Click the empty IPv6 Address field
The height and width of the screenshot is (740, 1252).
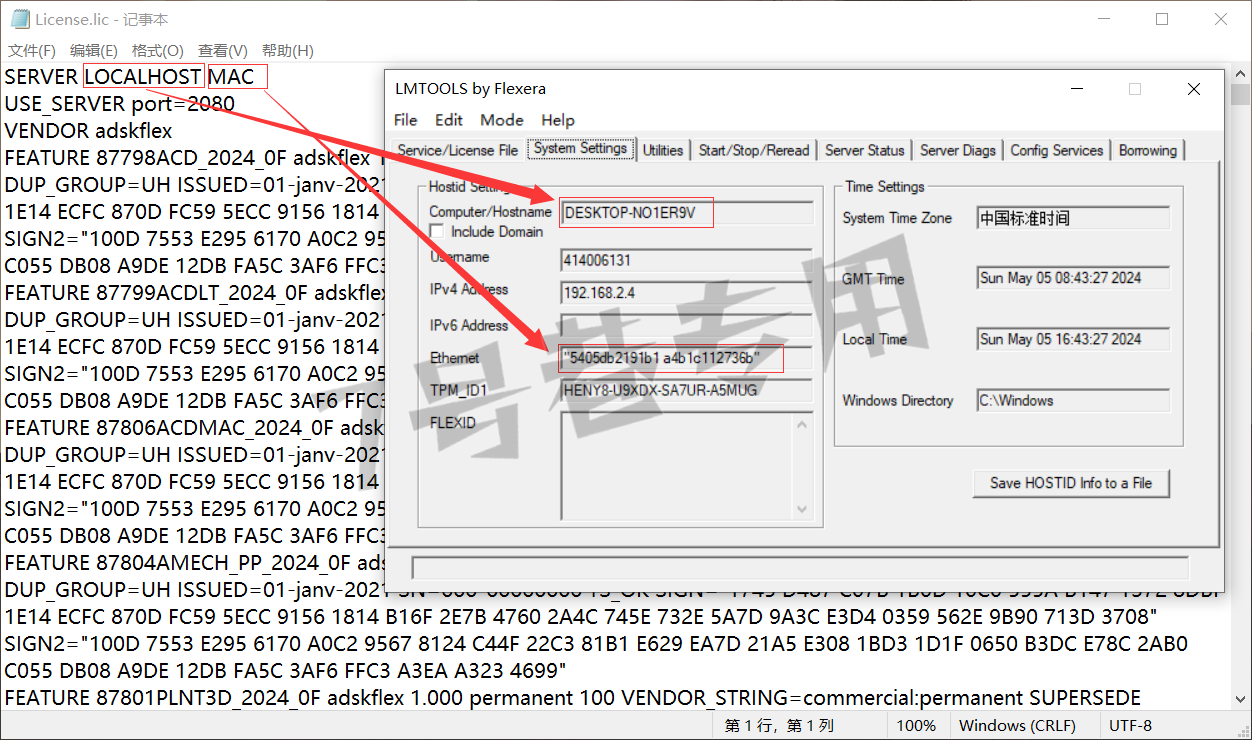pos(687,325)
